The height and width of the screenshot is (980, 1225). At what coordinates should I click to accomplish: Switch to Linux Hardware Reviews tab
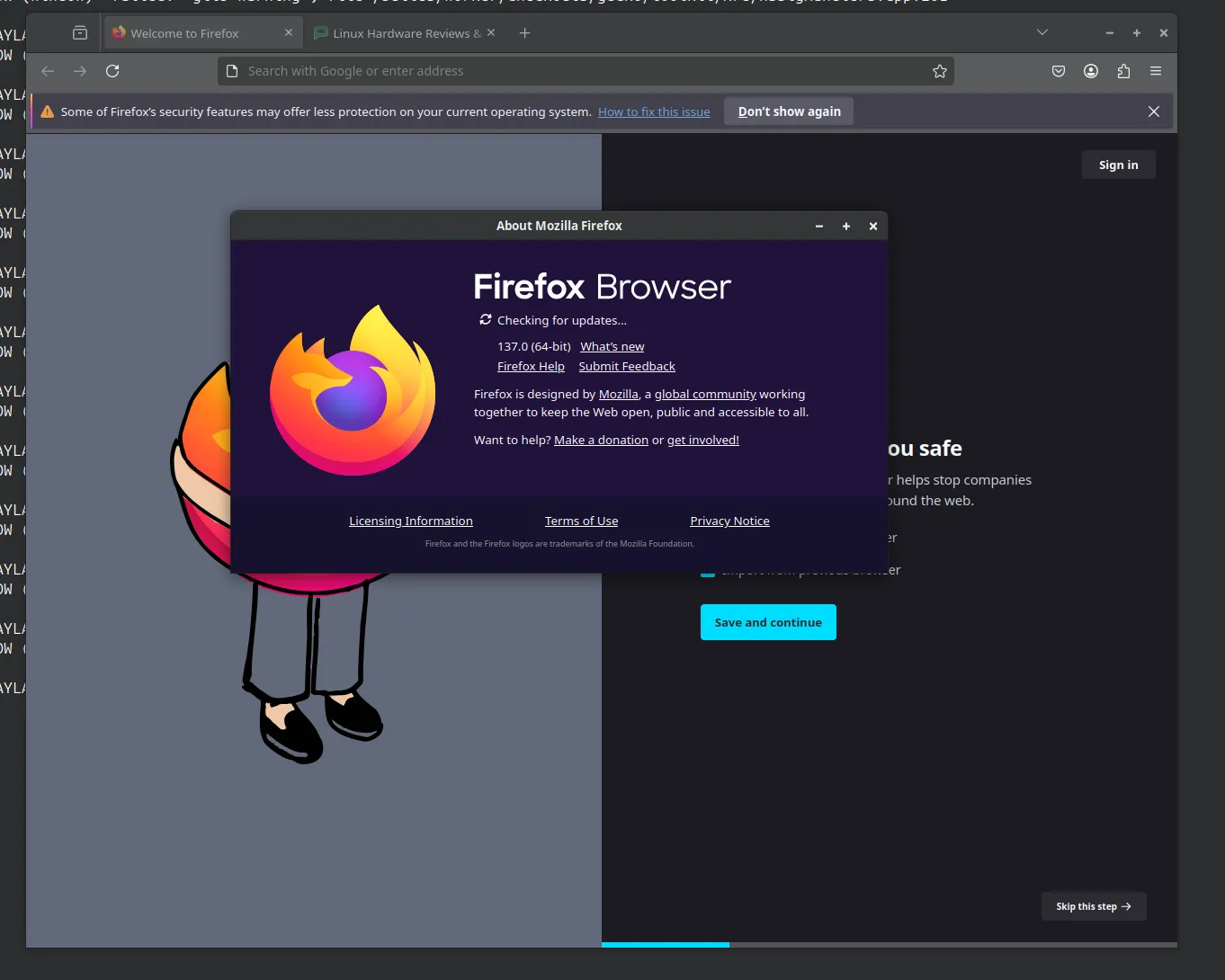[x=400, y=33]
